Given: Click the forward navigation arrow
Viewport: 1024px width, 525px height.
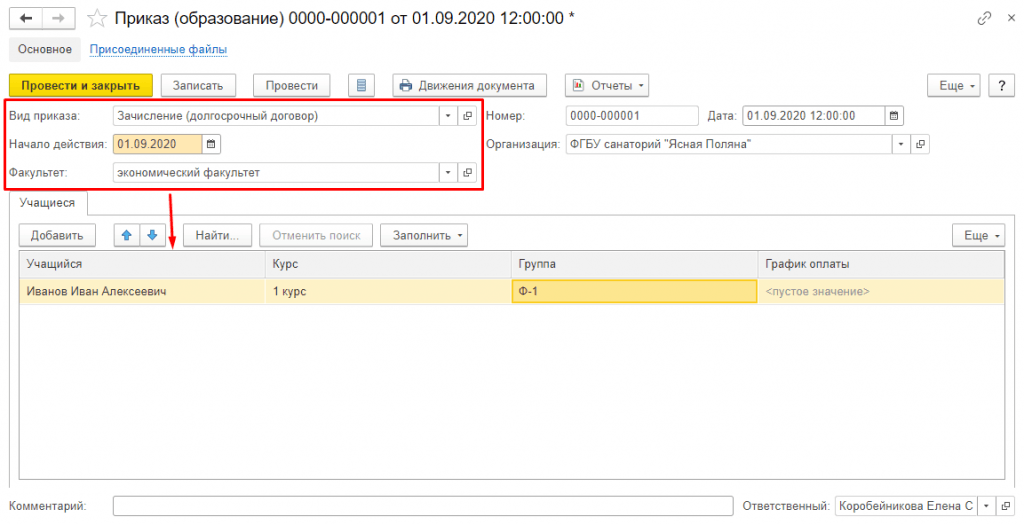Looking at the screenshot, I should [x=59, y=19].
